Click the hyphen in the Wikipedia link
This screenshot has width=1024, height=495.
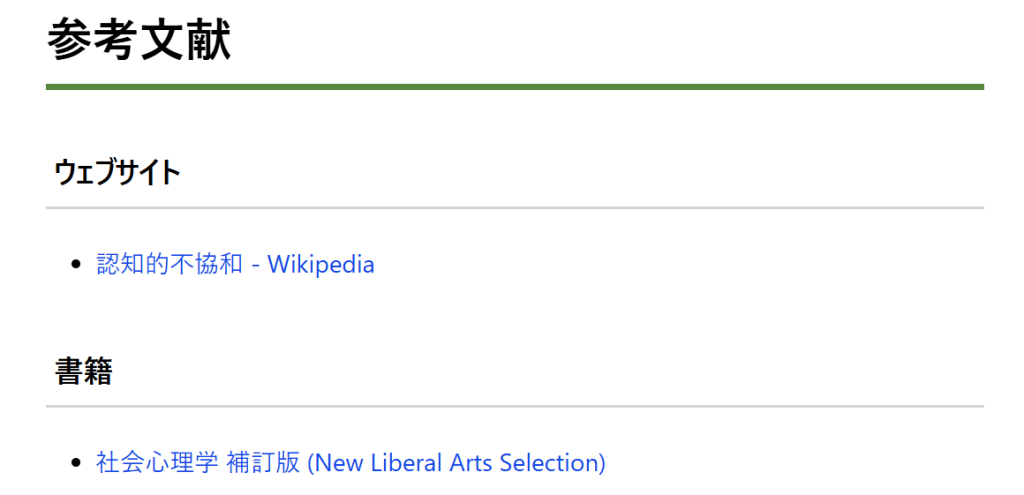pos(256,266)
